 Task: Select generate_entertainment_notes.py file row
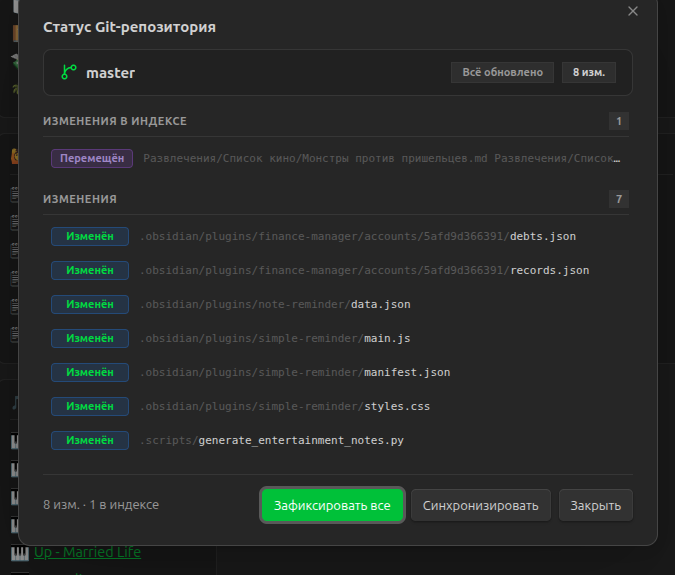336,440
